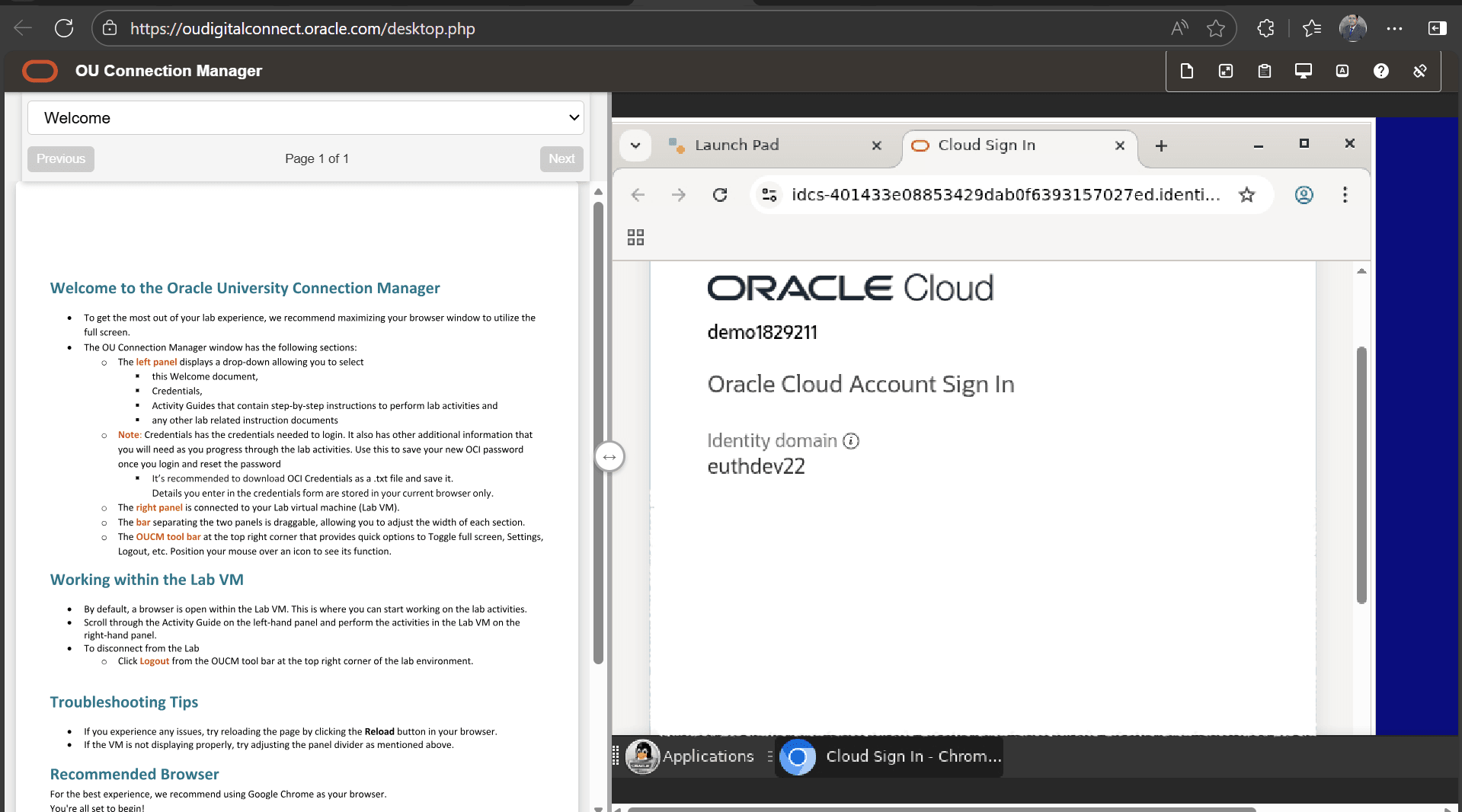Click the OUCM document page icon

tap(1186, 71)
